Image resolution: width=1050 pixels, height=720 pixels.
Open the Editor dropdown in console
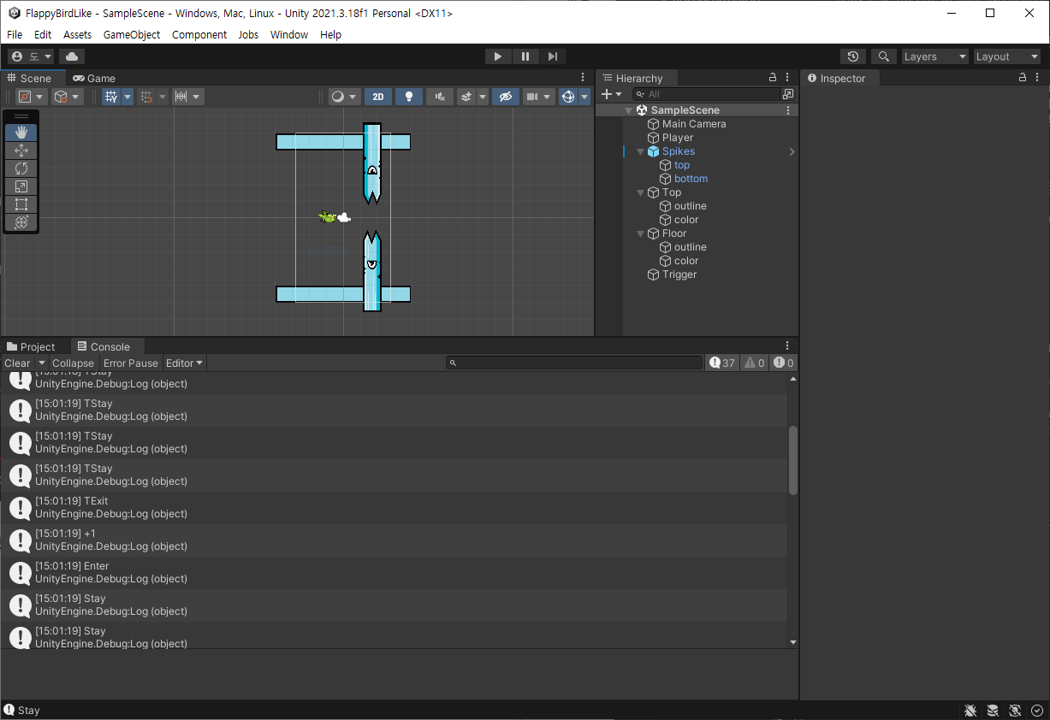[184, 363]
